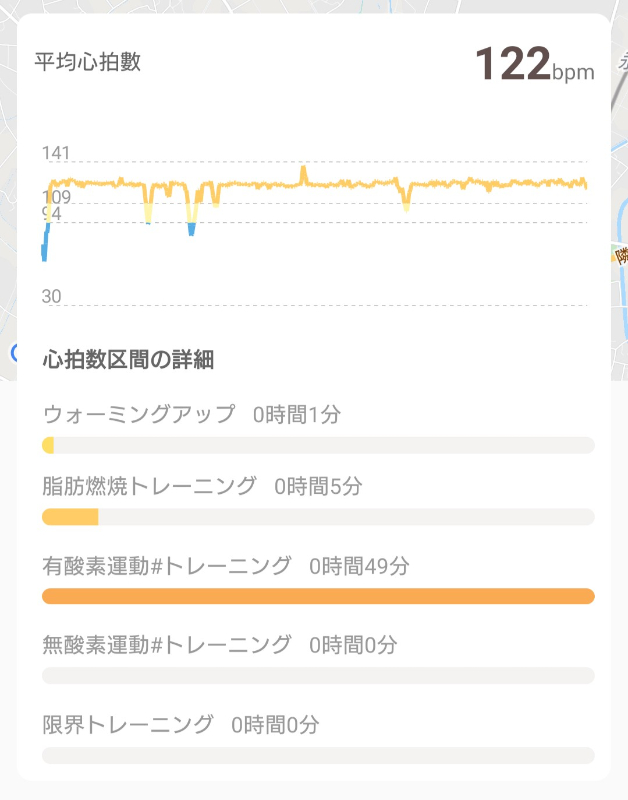The width and height of the screenshot is (628, 800).
Task: Tap the orange map label at right edge
Action: (621, 255)
